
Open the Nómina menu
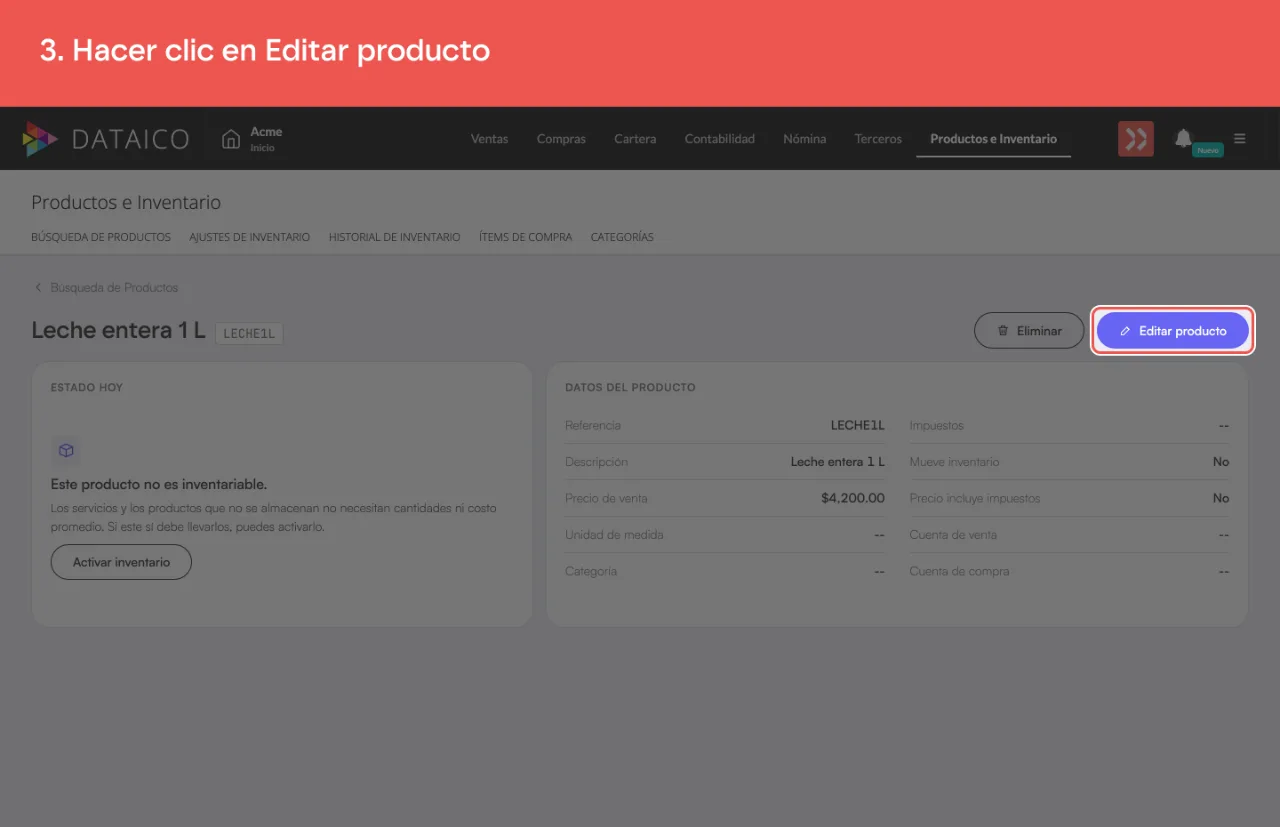click(x=804, y=139)
